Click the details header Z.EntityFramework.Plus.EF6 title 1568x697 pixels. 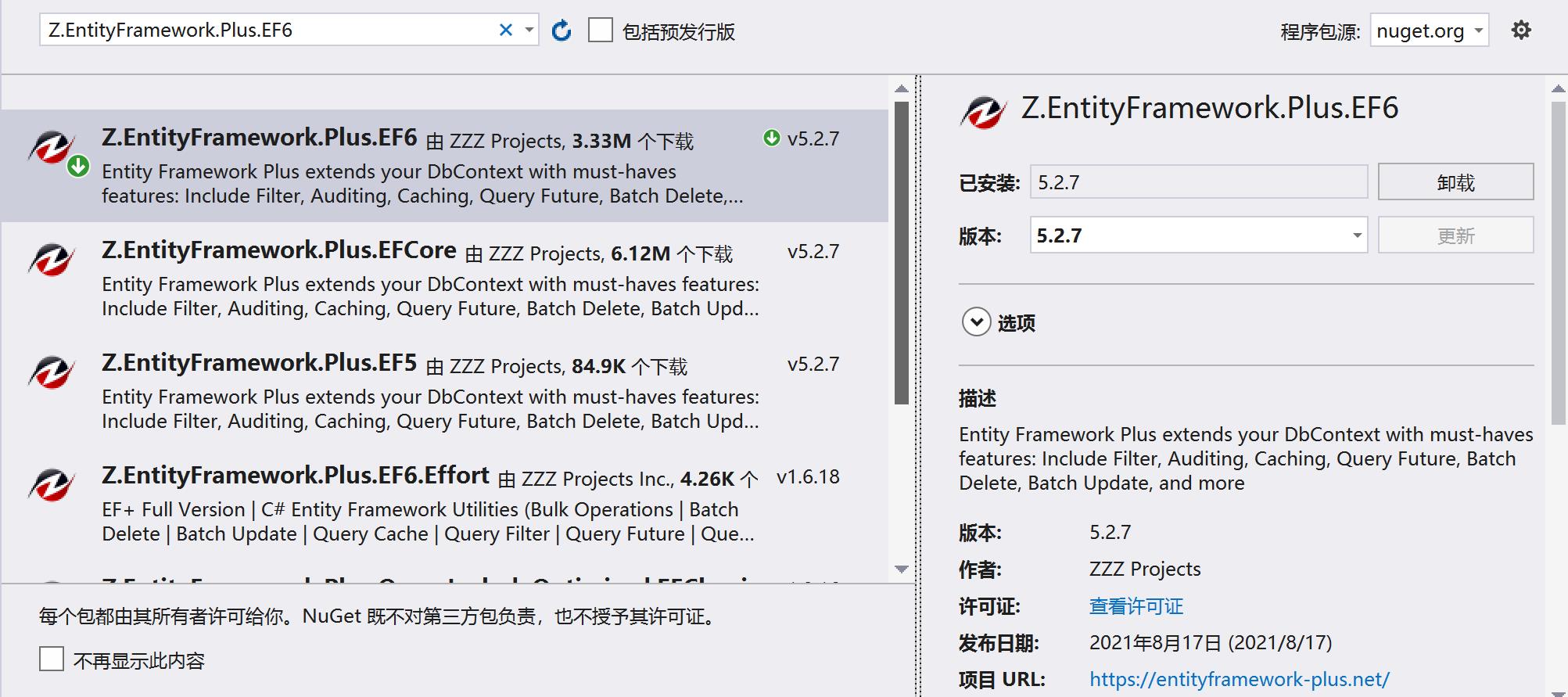1210,108
